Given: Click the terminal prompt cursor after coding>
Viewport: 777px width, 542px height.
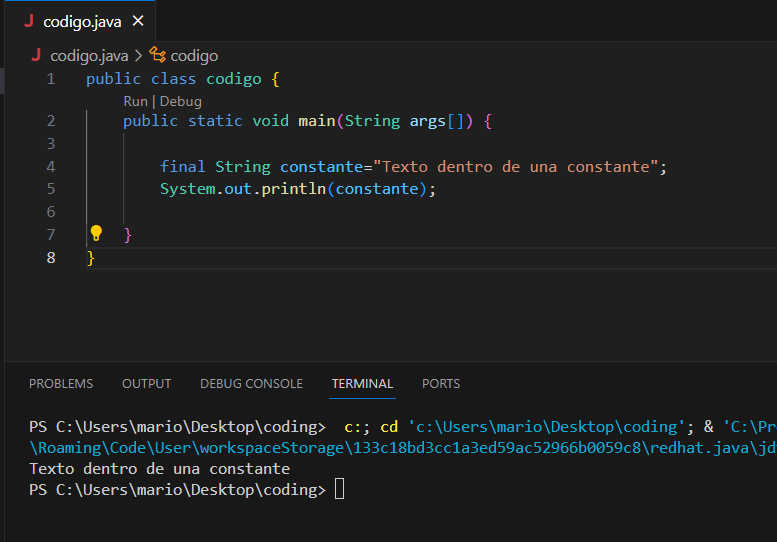Looking at the screenshot, I should tap(339, 489).
